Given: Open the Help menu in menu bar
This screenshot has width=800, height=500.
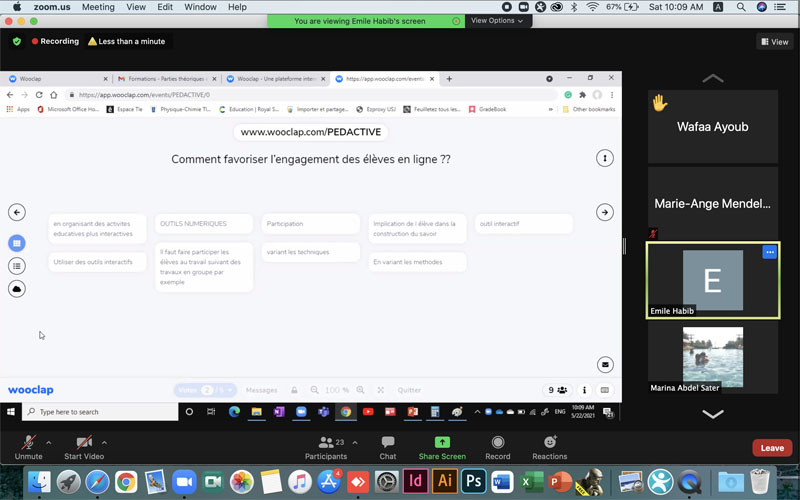Looking at the screenshot, I should (x=237, y=7).
